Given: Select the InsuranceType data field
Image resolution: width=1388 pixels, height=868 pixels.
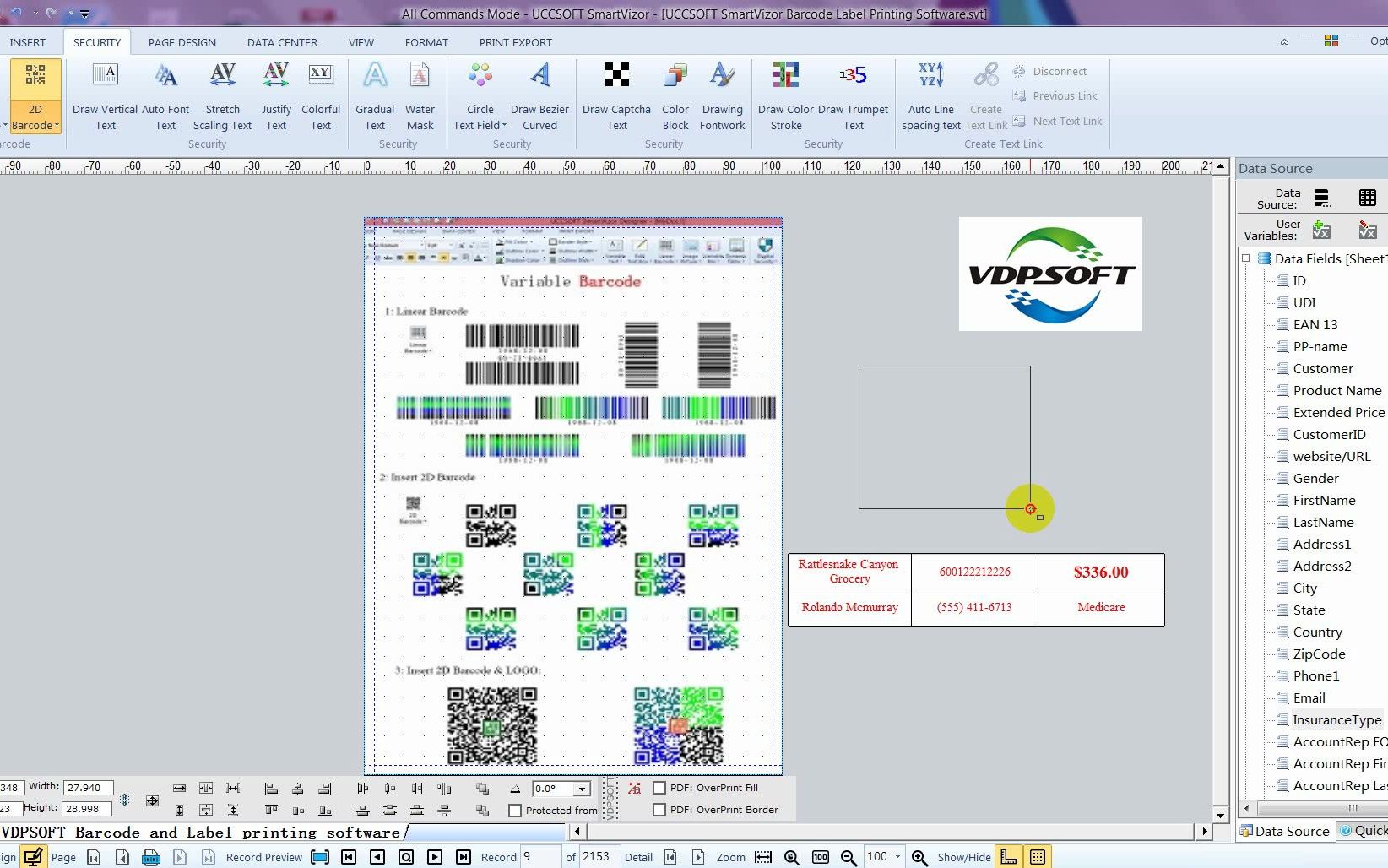Looking at the screenshot, I should pos(1329,719).
